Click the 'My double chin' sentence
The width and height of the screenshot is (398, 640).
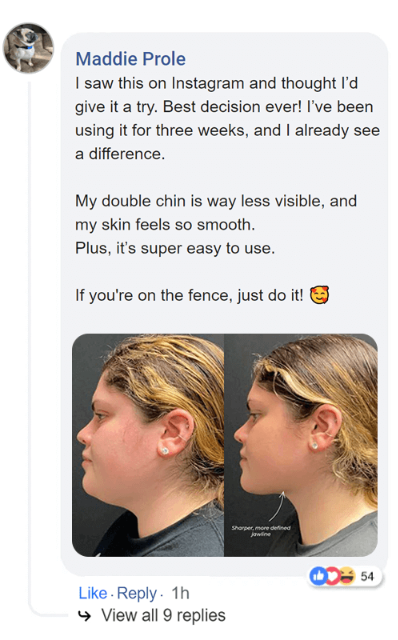pyautogui.click(x=216, y=213)
